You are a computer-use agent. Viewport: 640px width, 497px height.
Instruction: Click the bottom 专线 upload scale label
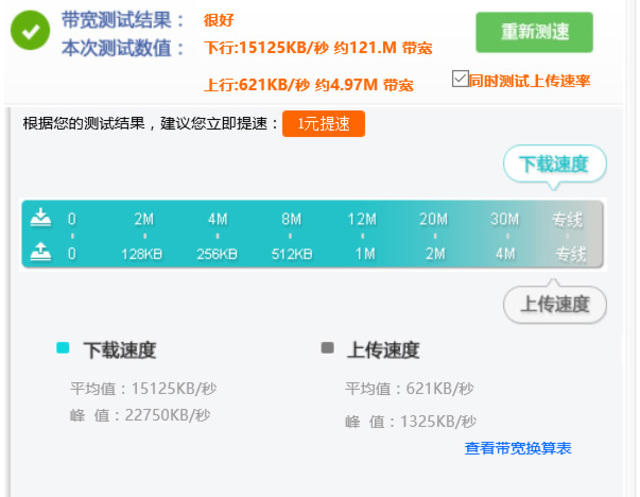[x=571, y=254]
